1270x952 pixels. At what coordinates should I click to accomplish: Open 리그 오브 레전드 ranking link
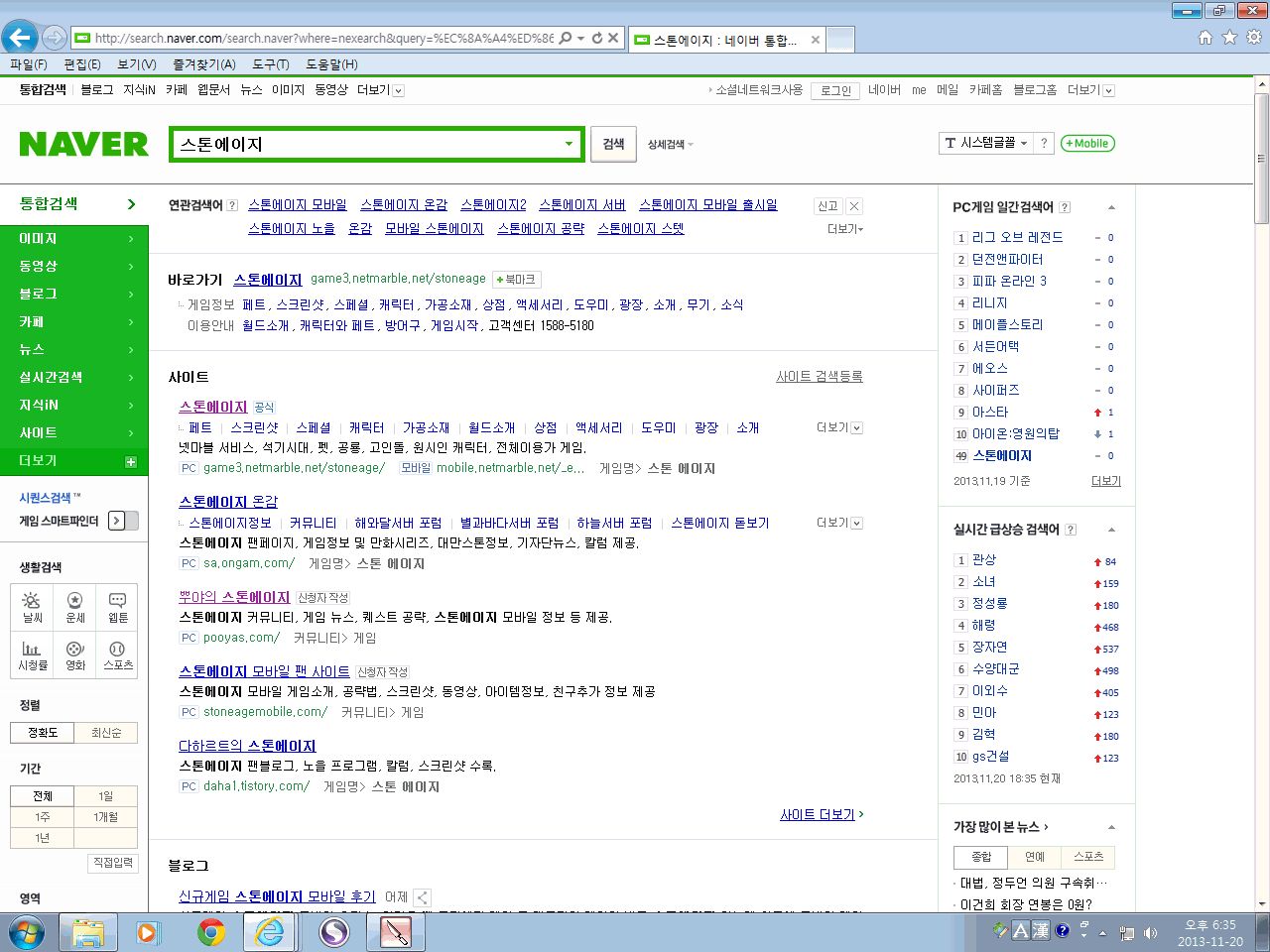click(1017, 238)
